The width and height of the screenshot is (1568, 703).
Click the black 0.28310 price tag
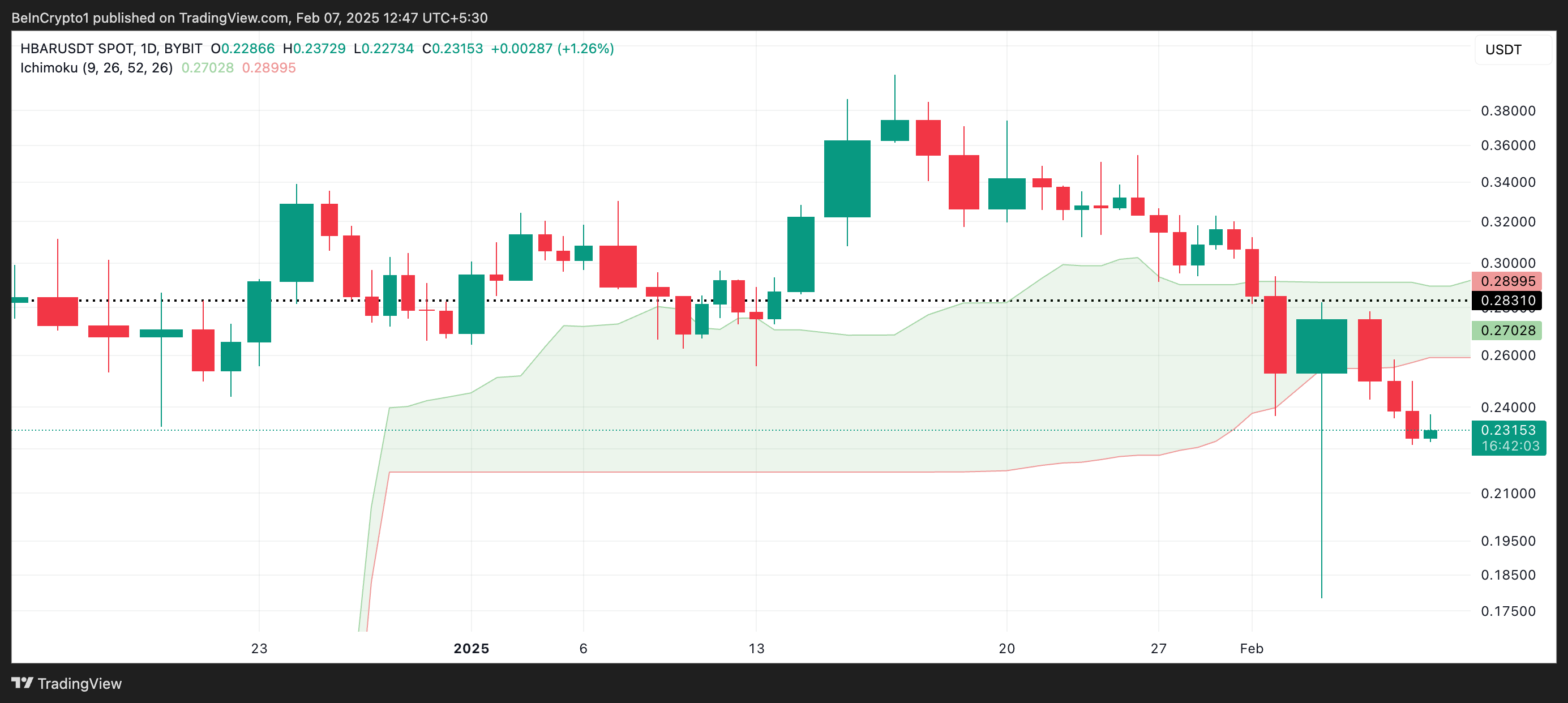coord(1506,301)
